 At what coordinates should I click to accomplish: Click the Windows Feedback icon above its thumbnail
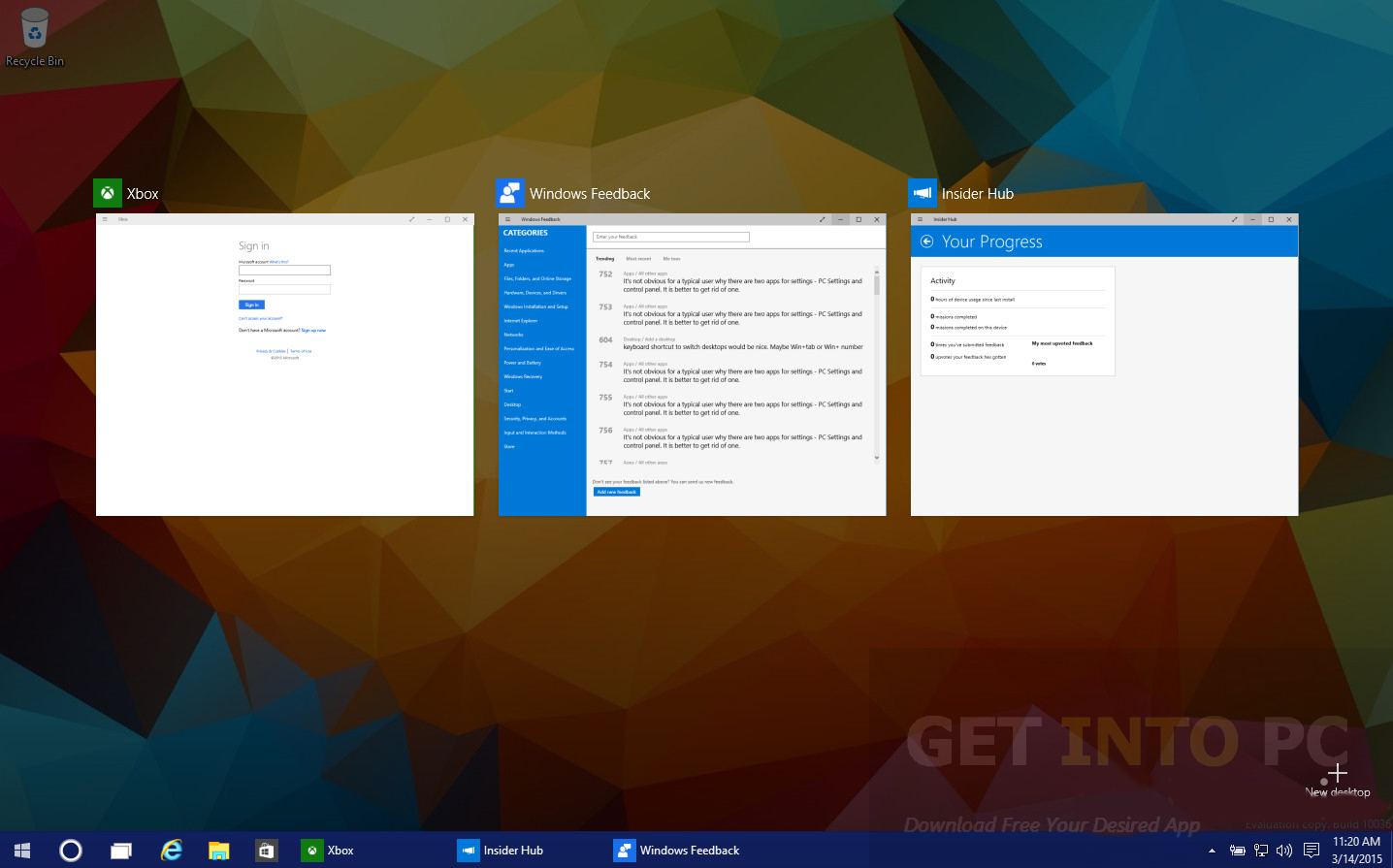(x=510, y=193)
